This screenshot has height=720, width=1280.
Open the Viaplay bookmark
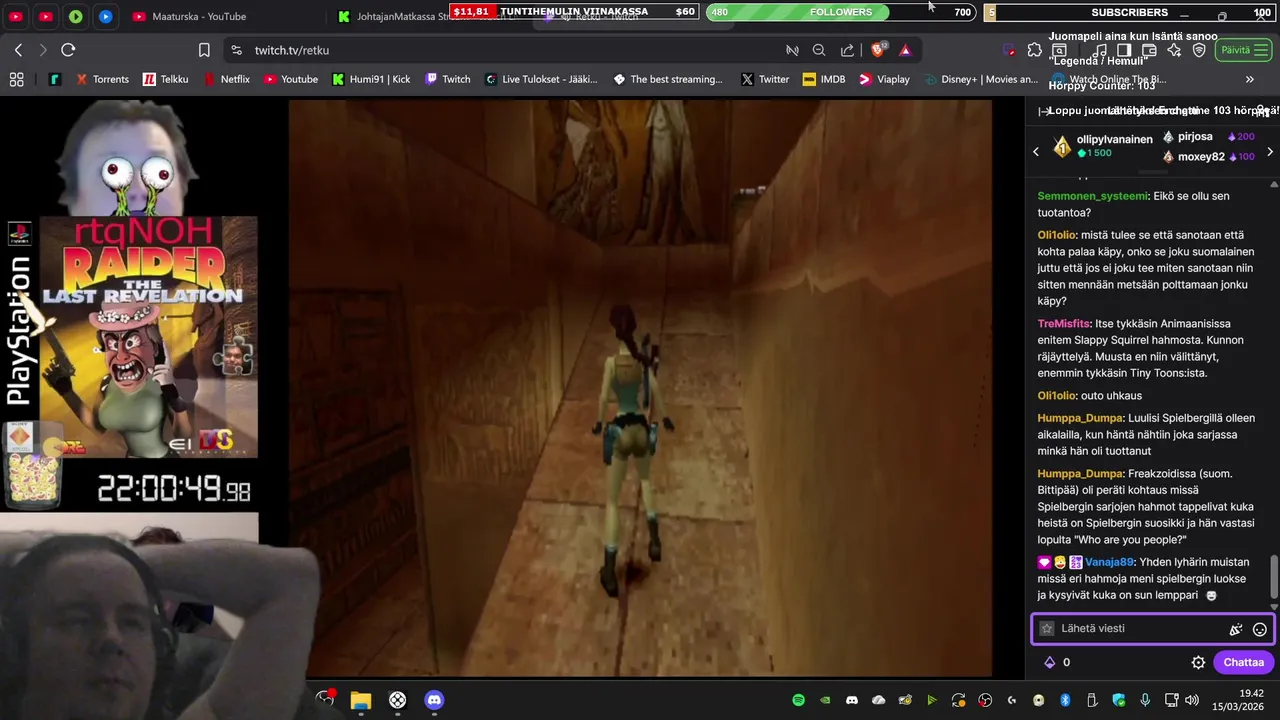884,79
